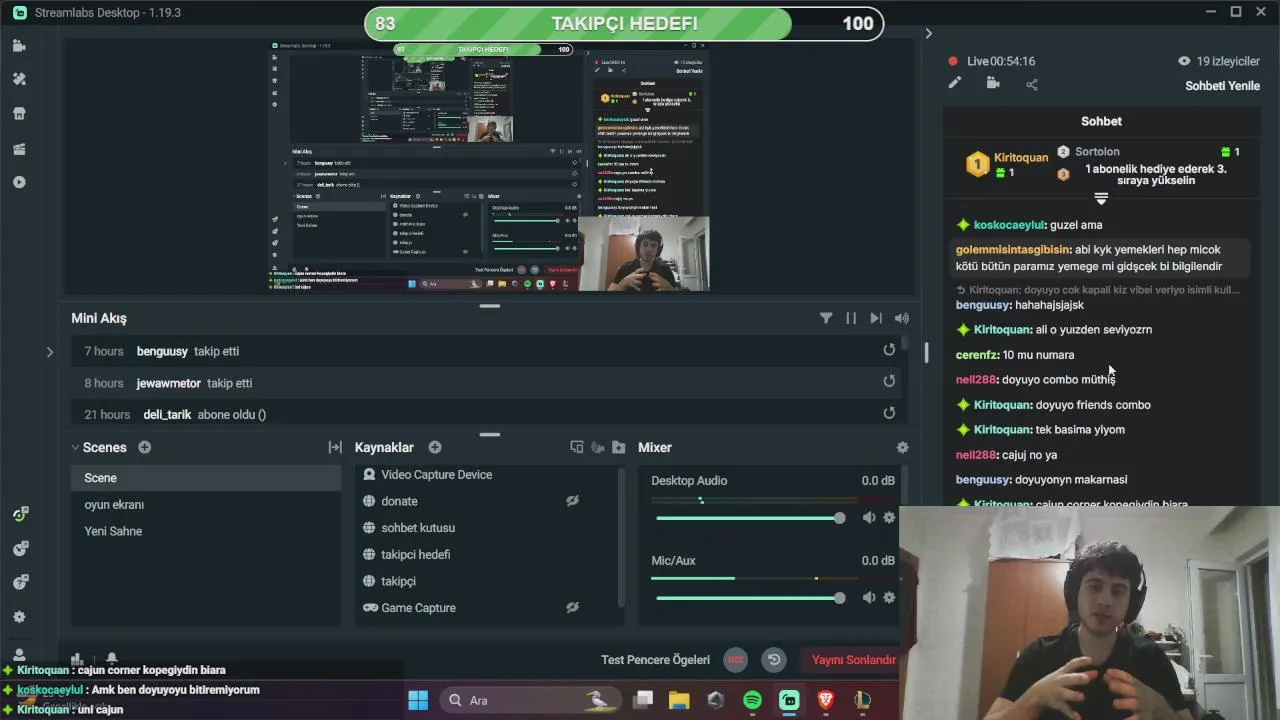
Task: Click the Test Pencere Ögeleri button
Action: point(655,660)
